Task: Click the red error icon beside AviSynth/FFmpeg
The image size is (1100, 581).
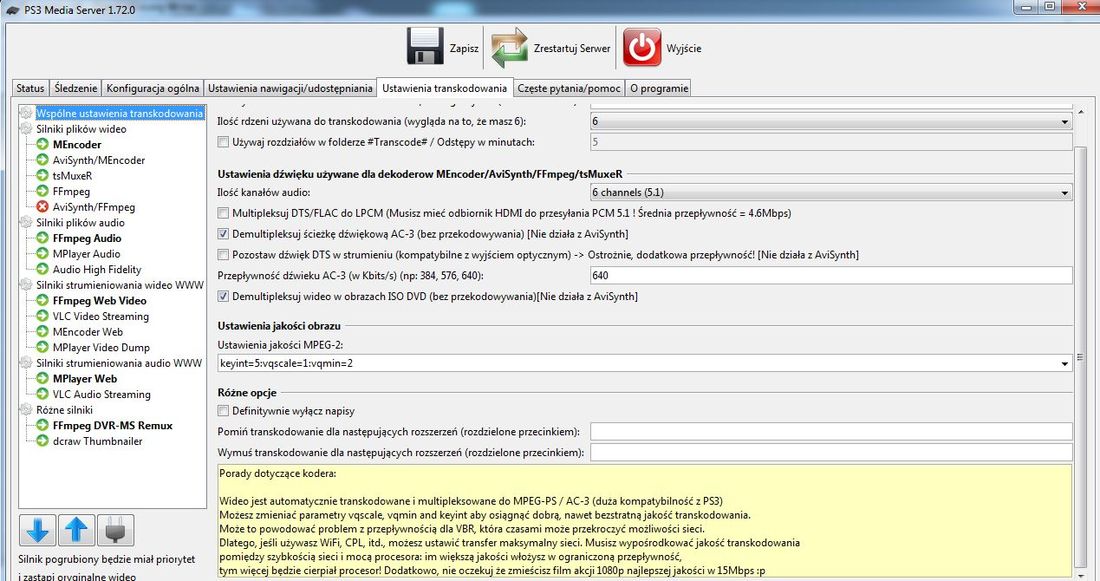Action: (x=42, y=207)
